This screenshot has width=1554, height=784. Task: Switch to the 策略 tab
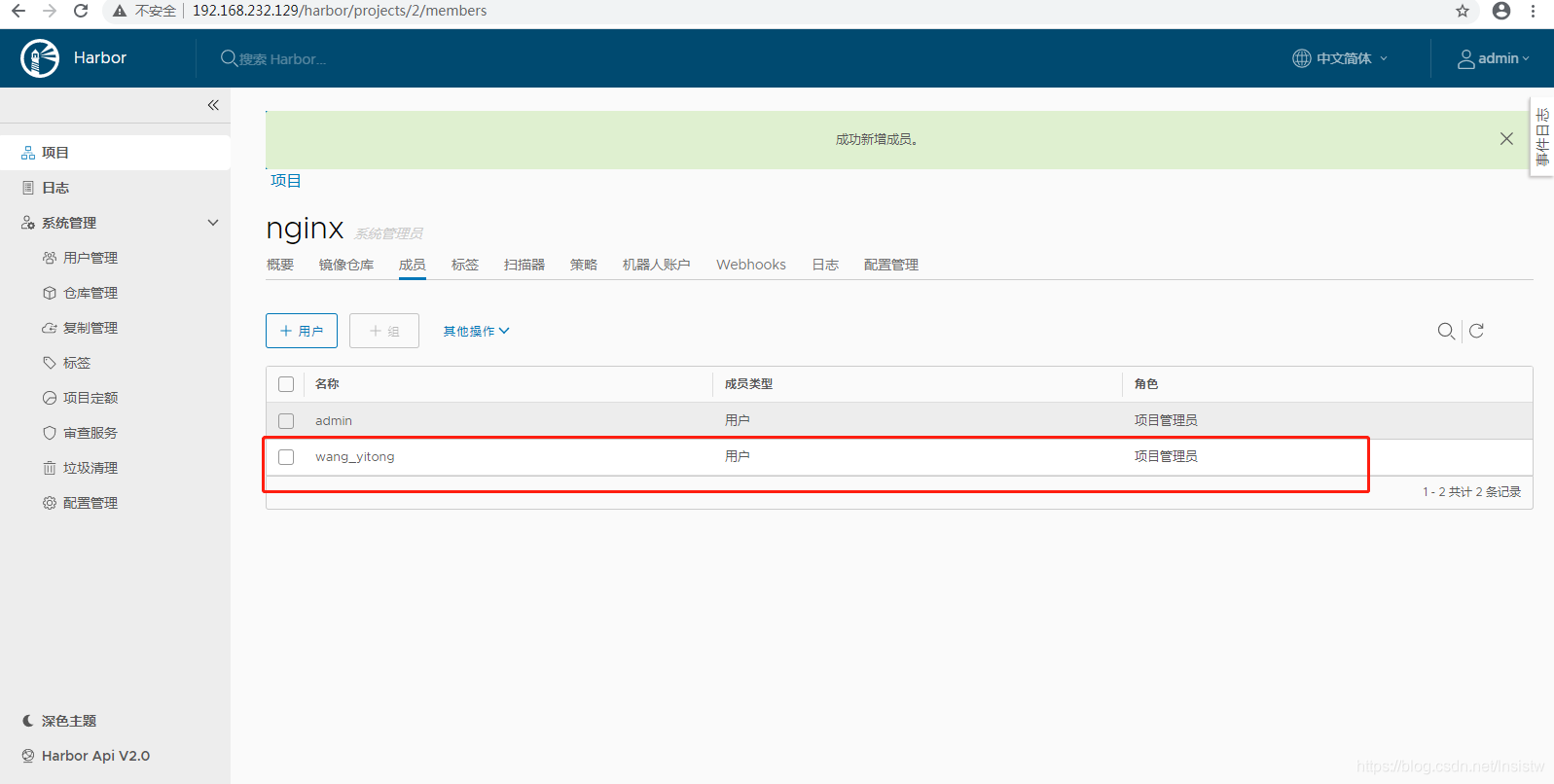coord(584,265)
